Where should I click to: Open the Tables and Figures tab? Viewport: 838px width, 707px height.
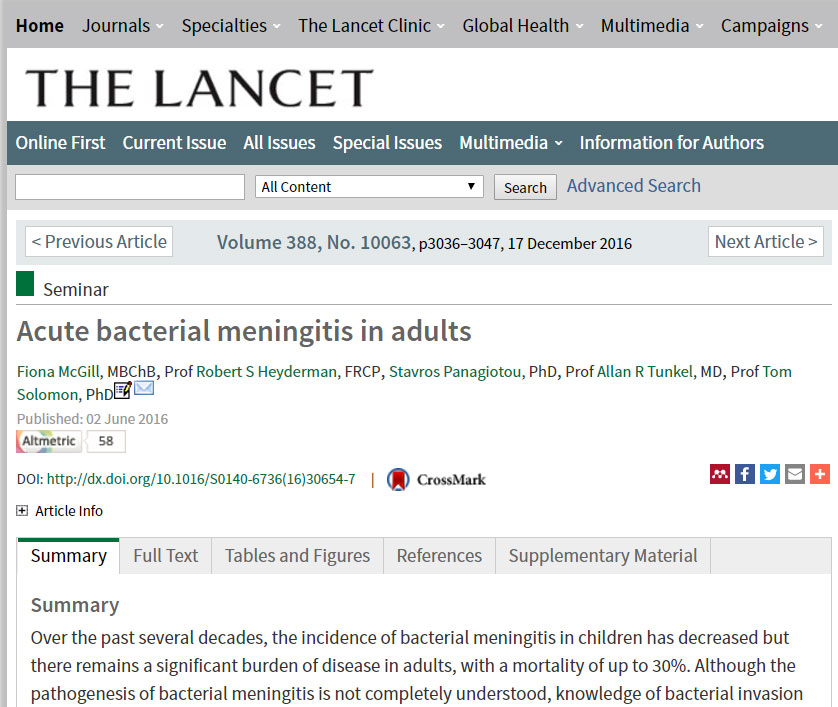point(297,556)
